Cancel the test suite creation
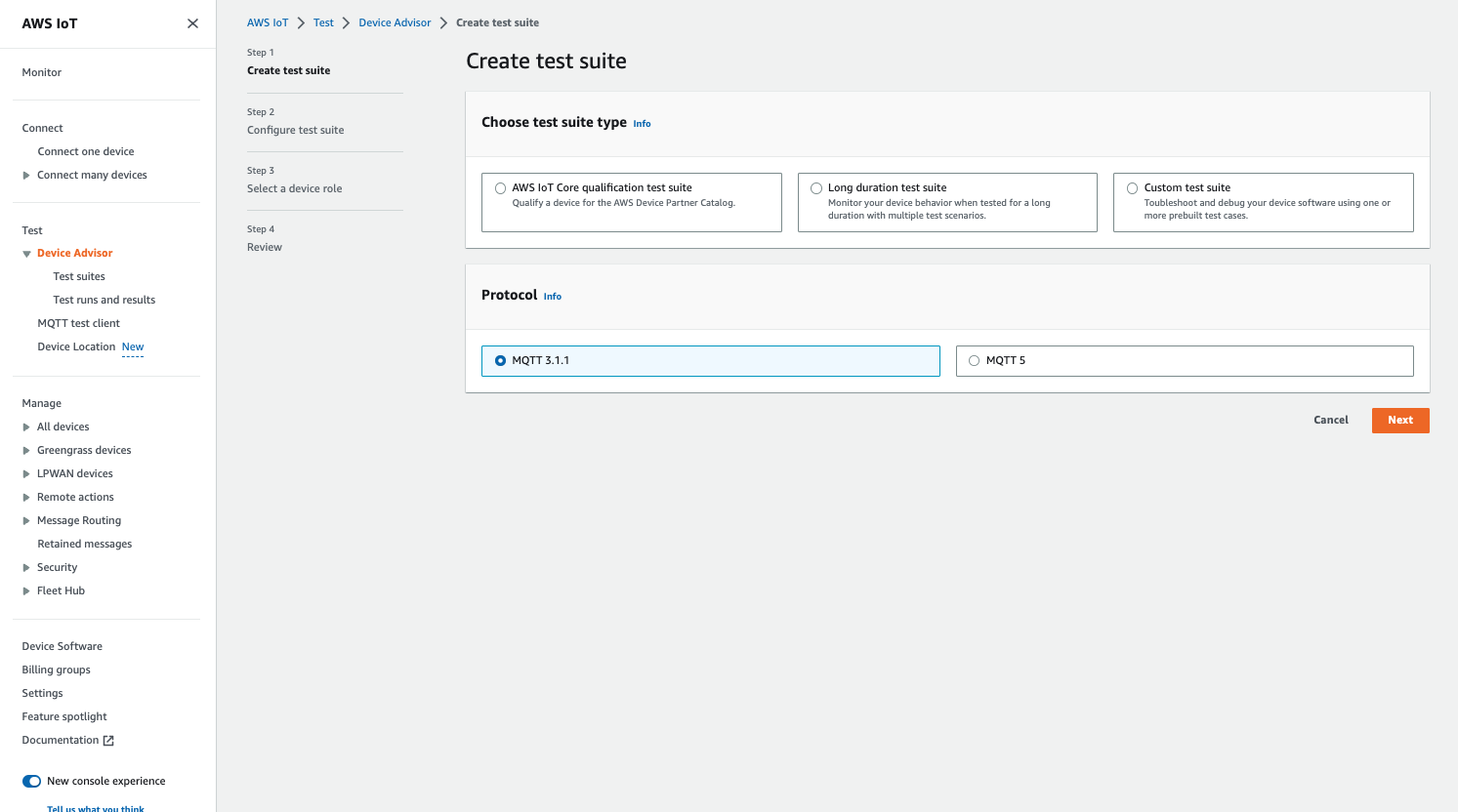Image resolution: width=1458 pixels, height=812 pixels. [x=1330, y=420]
